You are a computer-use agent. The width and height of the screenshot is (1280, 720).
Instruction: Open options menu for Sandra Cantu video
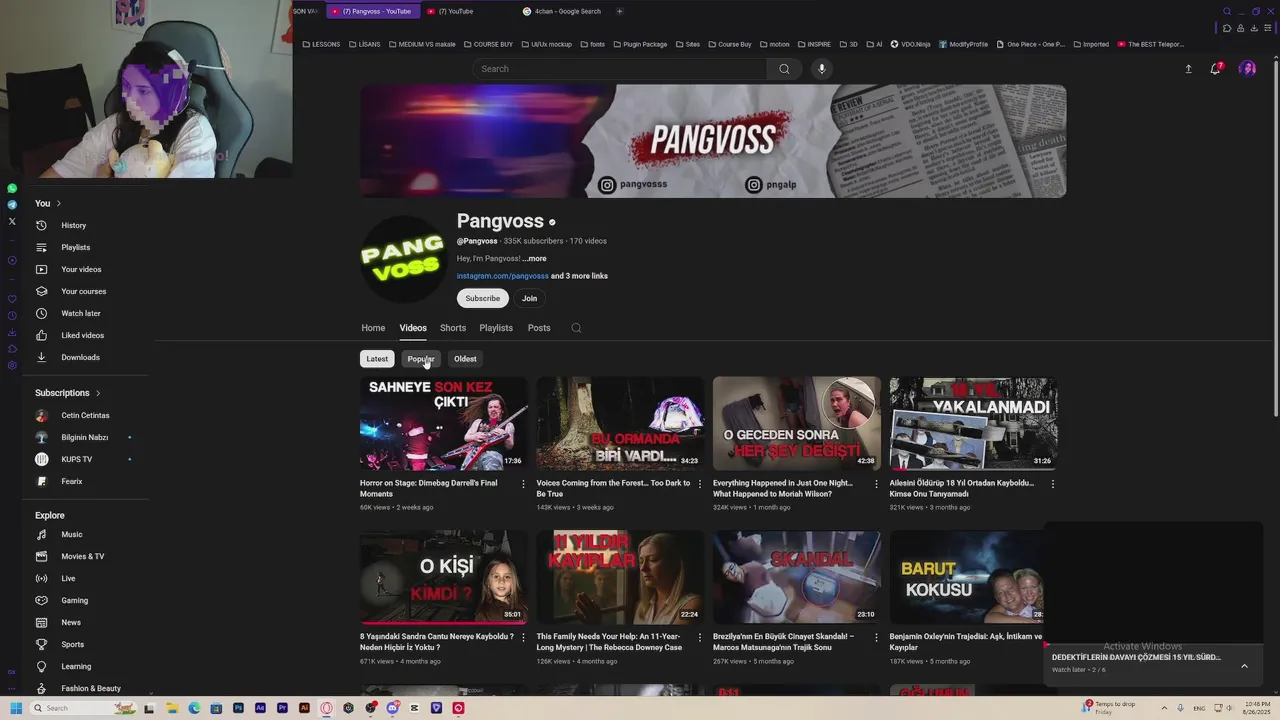(x=523, y=637)
